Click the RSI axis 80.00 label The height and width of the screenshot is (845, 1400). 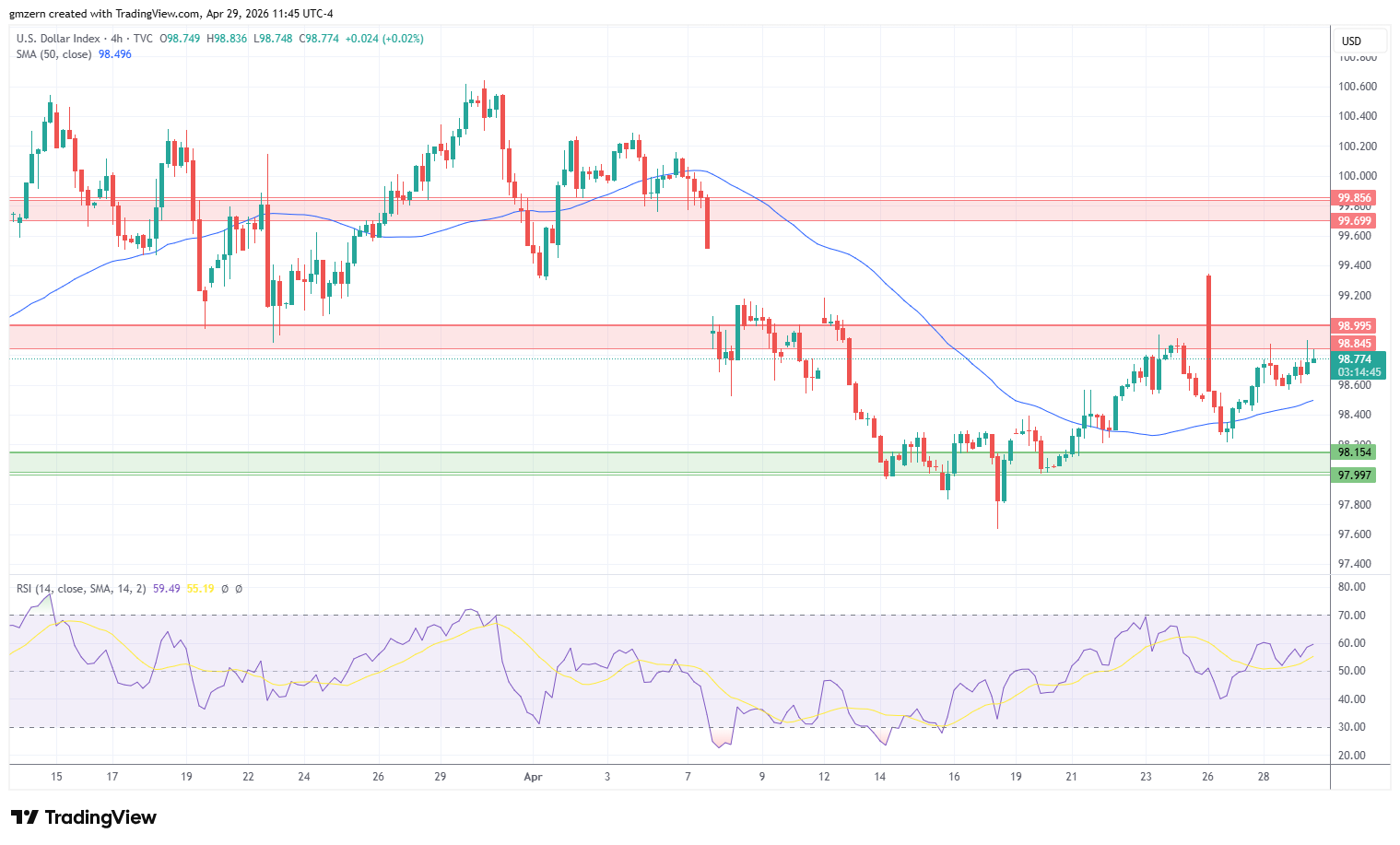pos(1352,587)
